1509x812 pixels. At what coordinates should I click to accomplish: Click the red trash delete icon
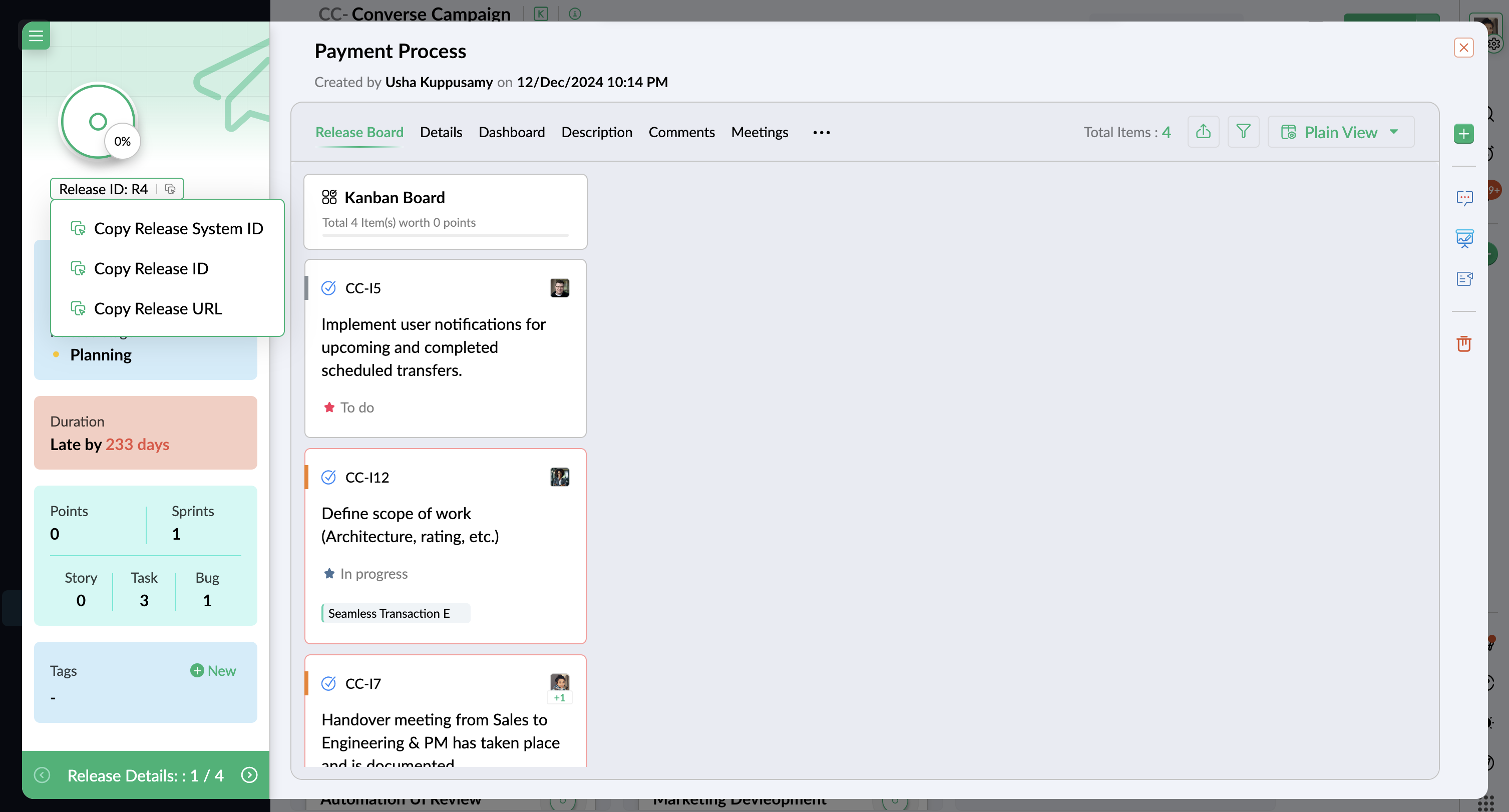pos(1464,343)
